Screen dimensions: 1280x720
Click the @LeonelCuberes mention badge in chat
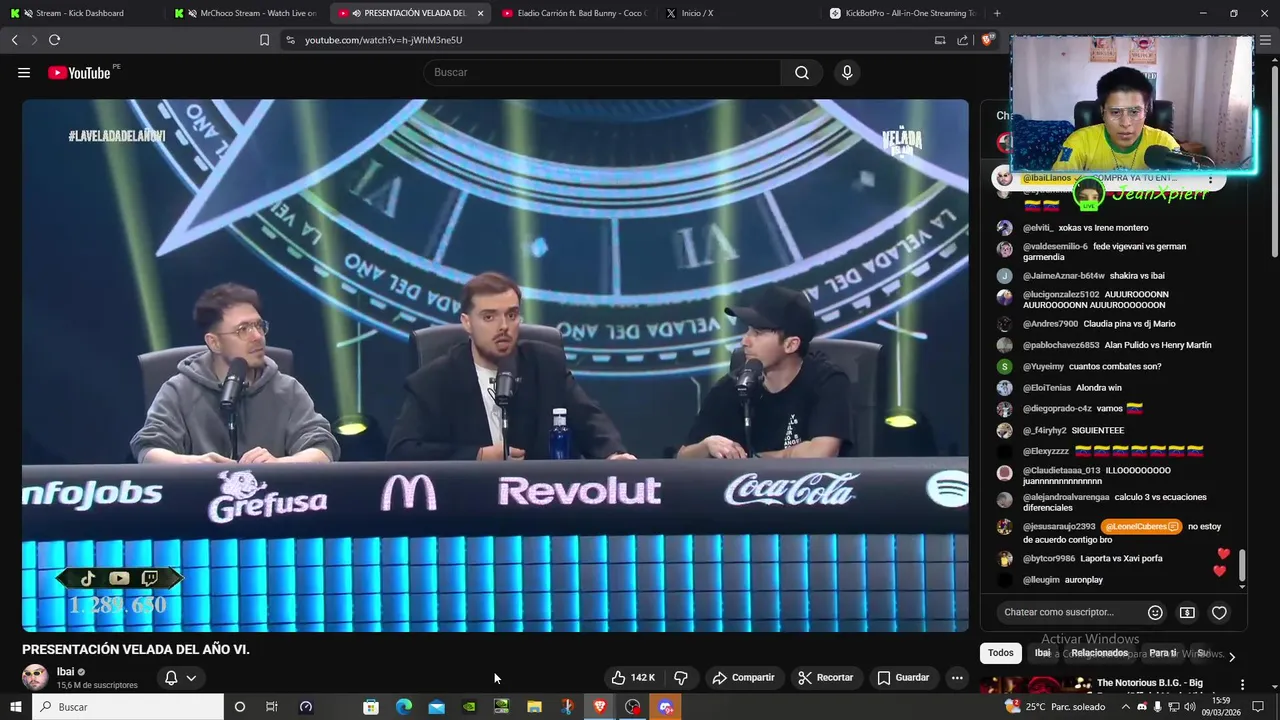(x=1141, y=527)
